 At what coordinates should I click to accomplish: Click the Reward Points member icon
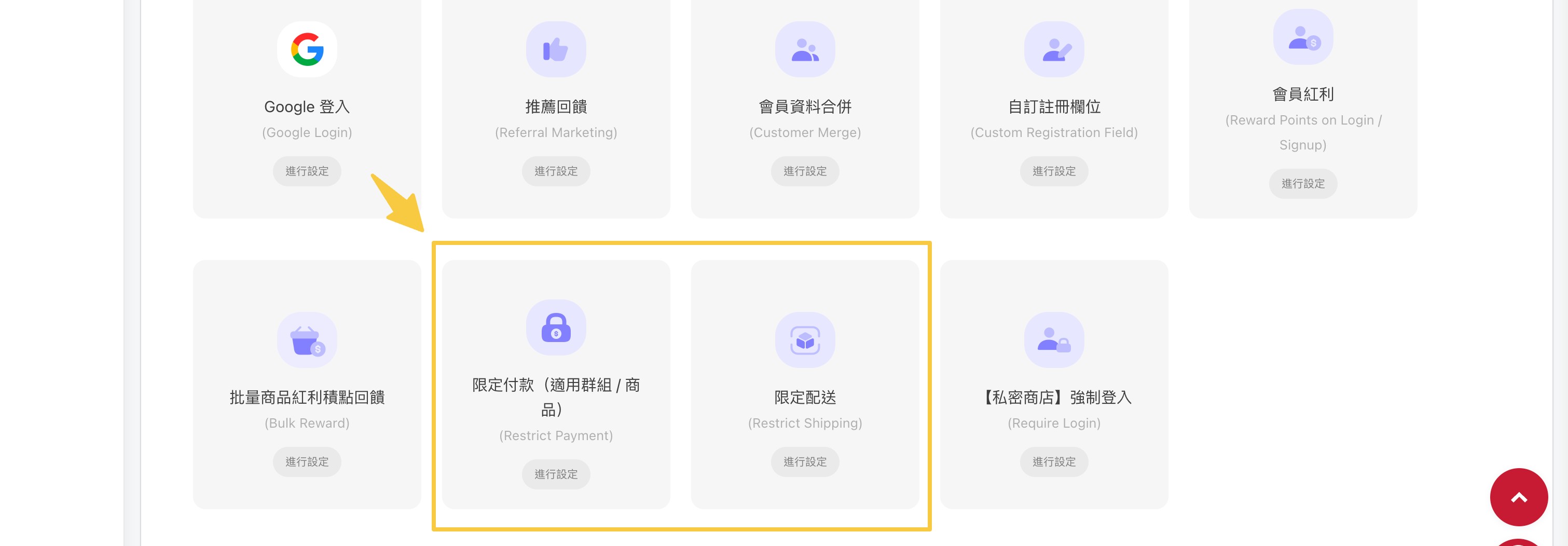click(1303, 37)
